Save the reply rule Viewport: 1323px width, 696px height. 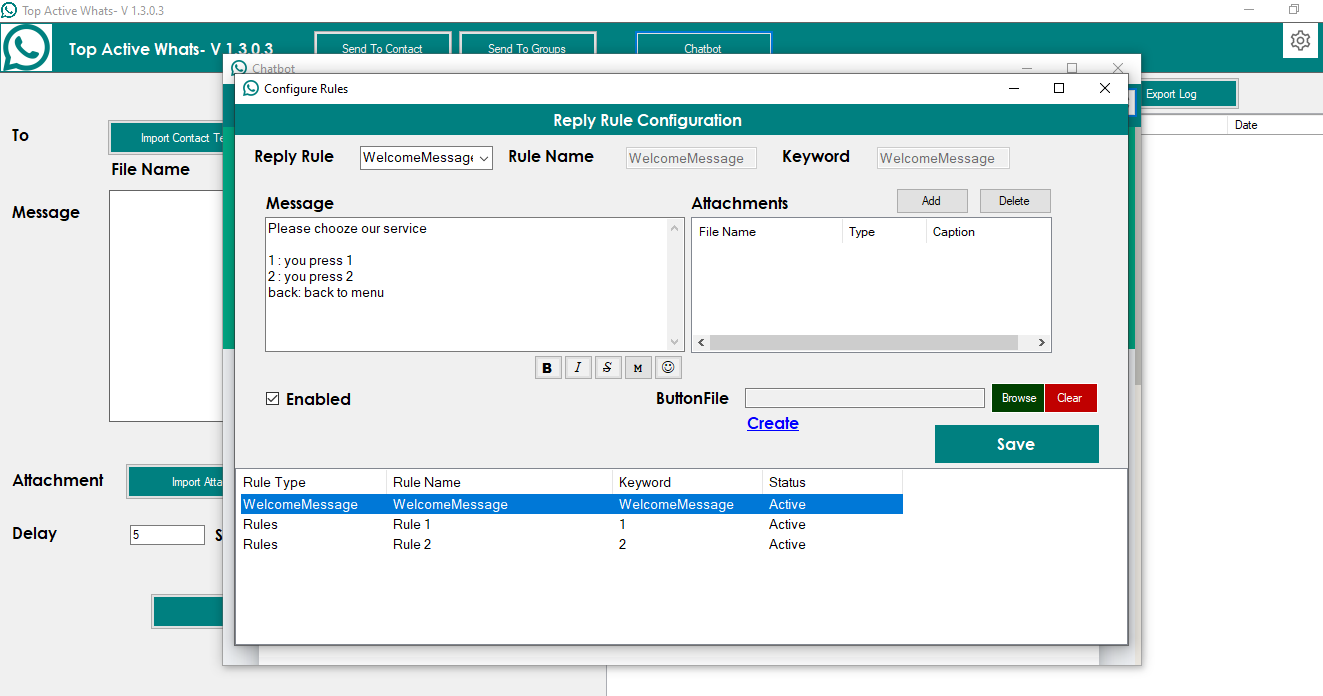point(1016,444)
